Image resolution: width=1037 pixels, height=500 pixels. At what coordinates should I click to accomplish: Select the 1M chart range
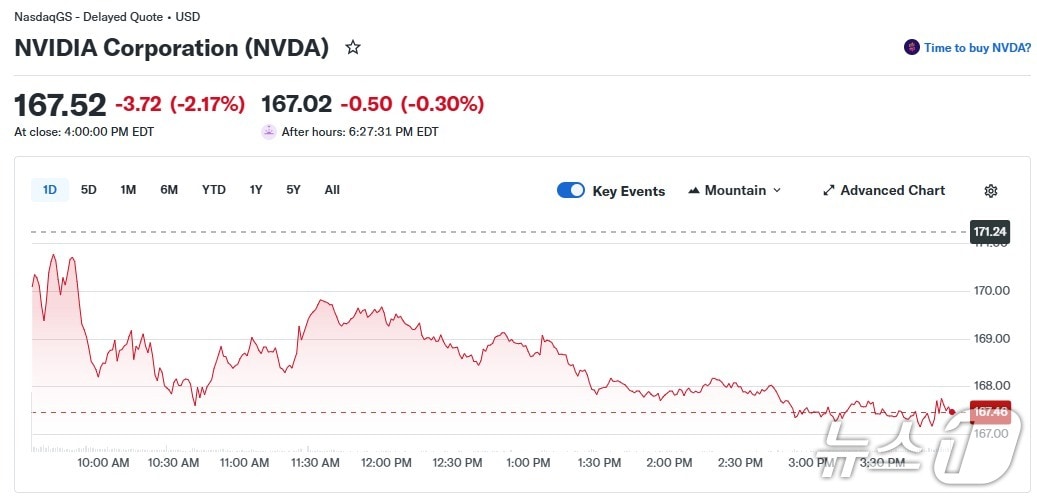pos(128,190)
